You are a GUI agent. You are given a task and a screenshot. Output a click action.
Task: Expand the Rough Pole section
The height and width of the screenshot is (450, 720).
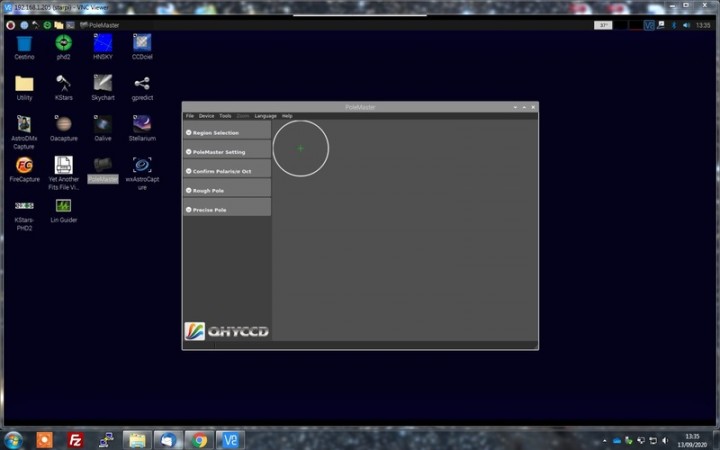pos(227,190)
